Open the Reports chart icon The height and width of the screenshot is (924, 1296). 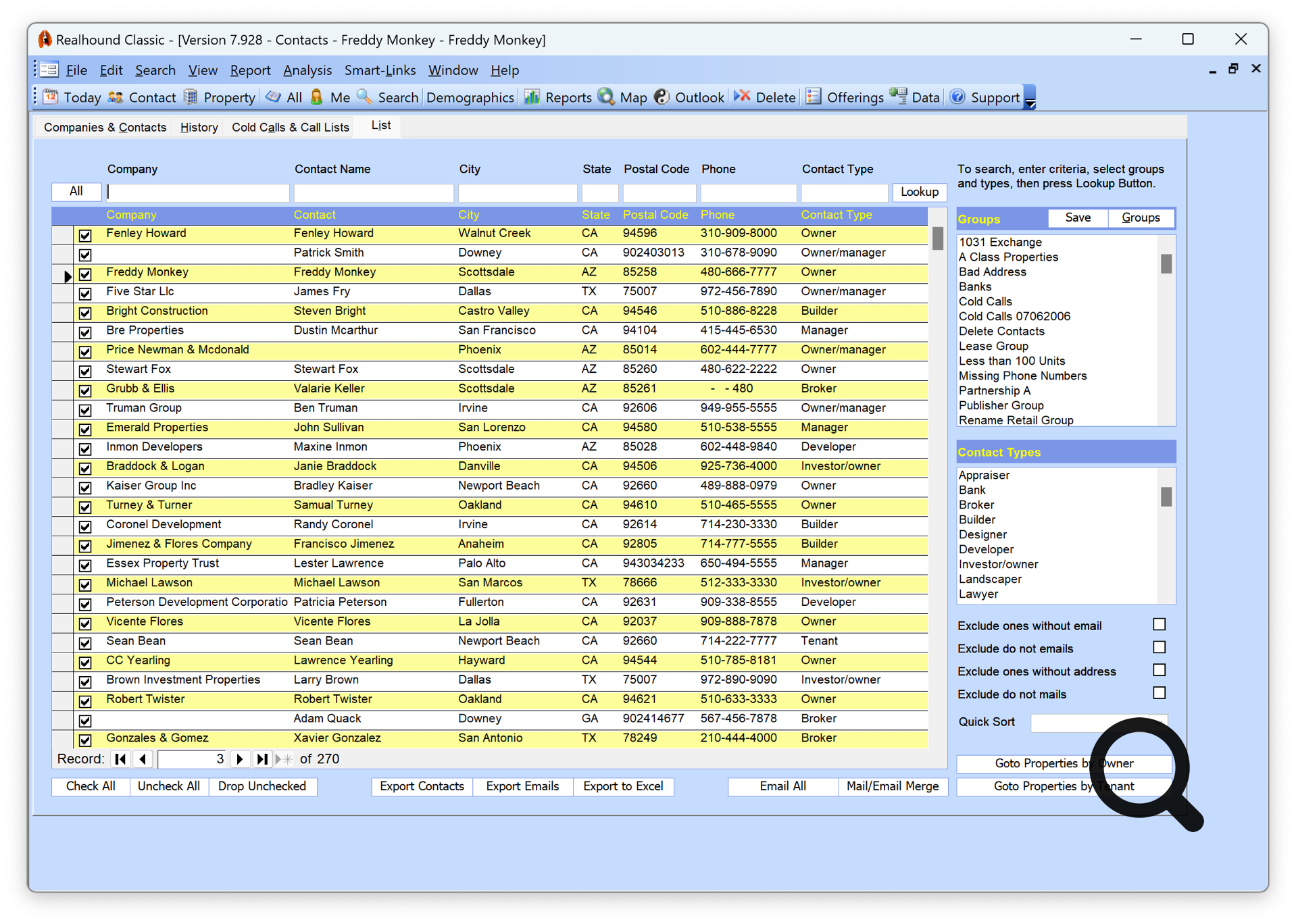coord(532,97)
